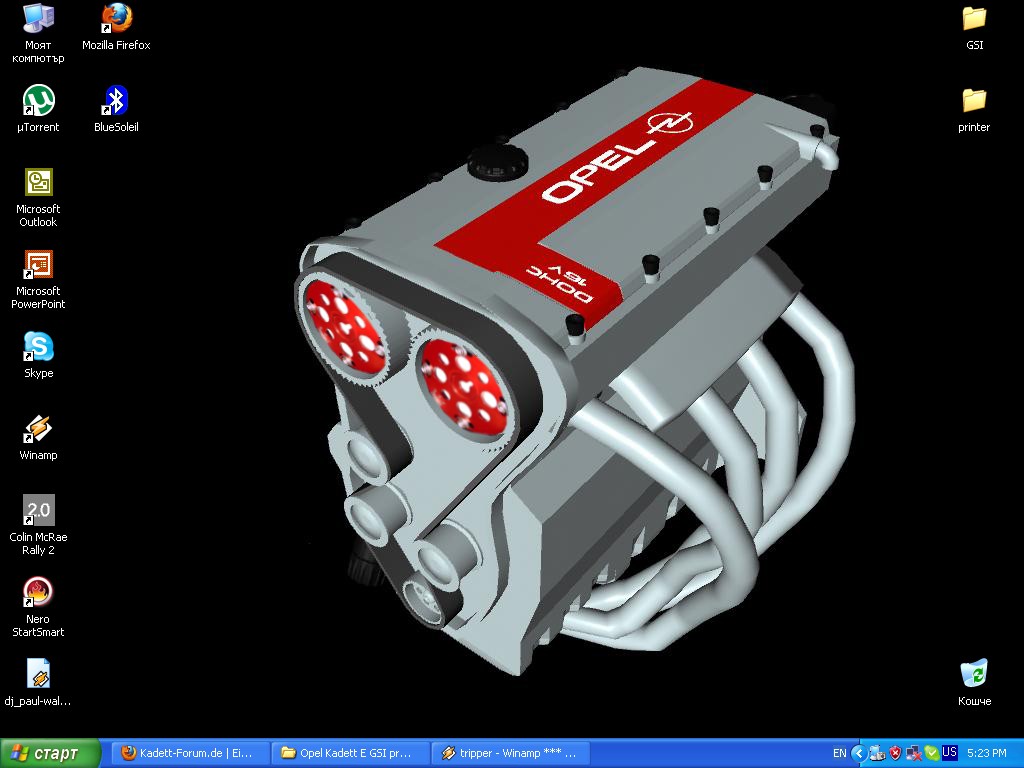Open the Start (старт) menu
The height and width of the screenshot is (768, 1024).
point(50,753)
